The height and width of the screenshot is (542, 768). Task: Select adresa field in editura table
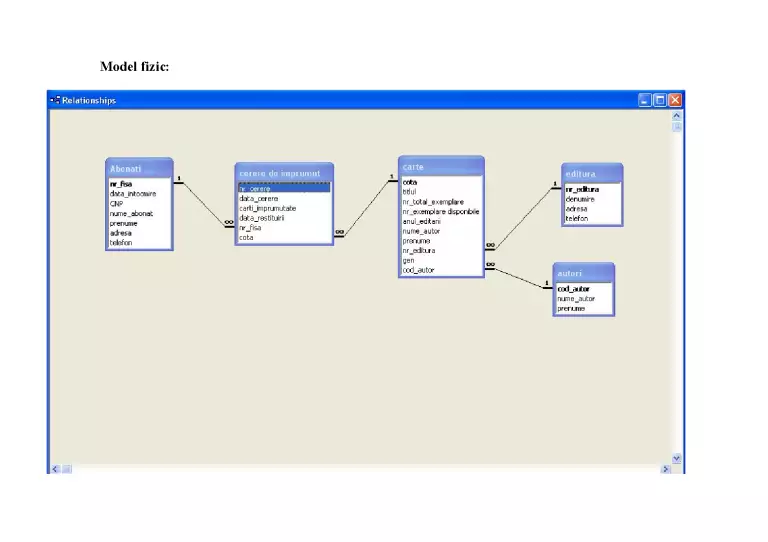pyautogui.click(x=592, y=209)
